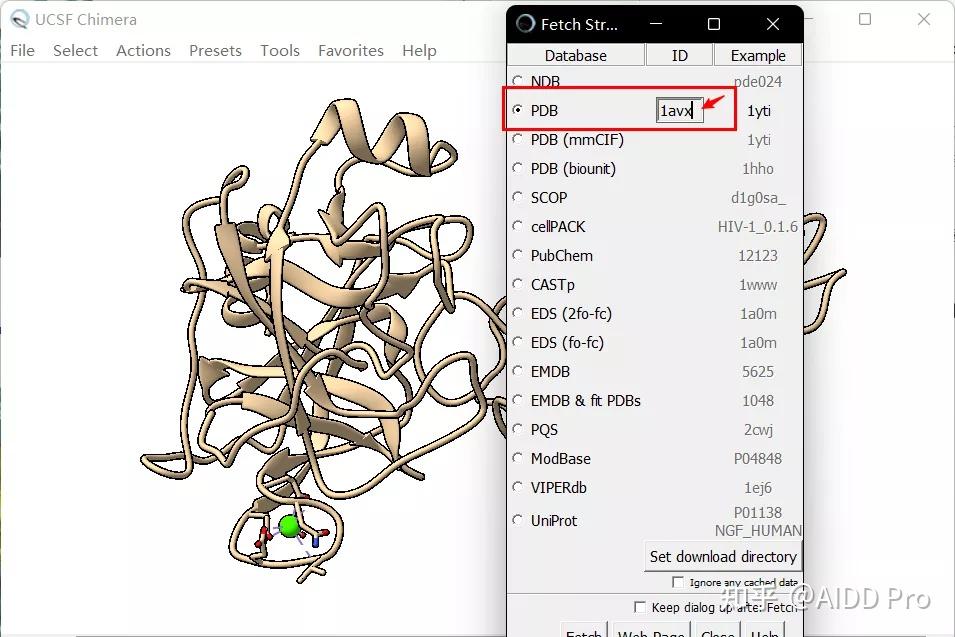Select EMDB & fit PDBs option

click(x=517, y=400)
